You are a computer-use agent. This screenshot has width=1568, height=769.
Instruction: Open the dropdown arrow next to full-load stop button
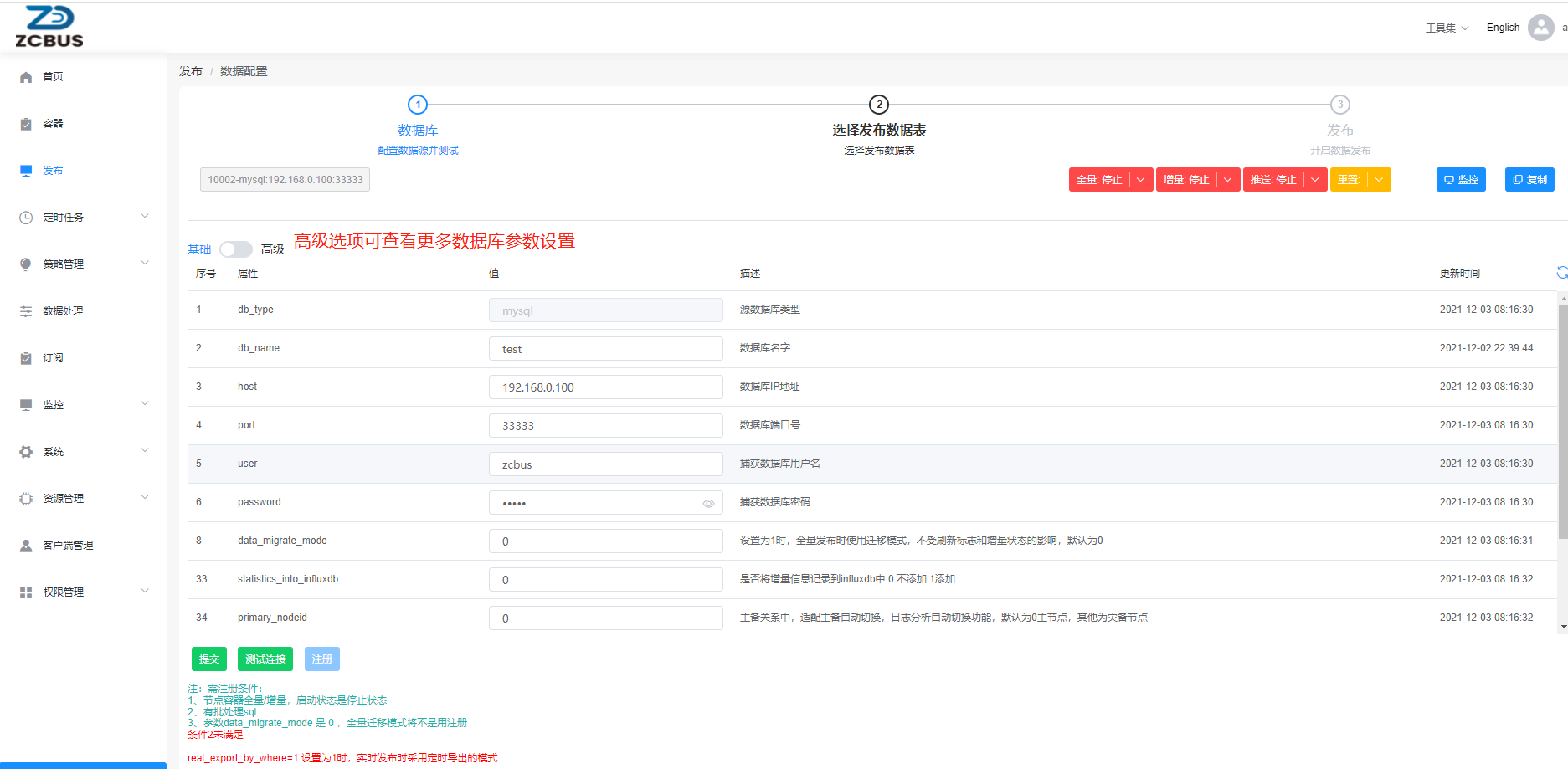tap(1140, 180)
